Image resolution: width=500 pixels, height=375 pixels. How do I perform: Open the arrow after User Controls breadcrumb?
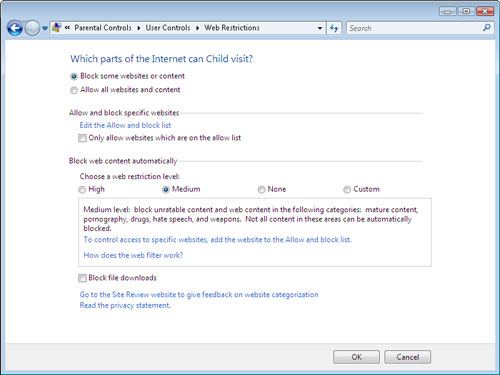click(x=197, y=28)
